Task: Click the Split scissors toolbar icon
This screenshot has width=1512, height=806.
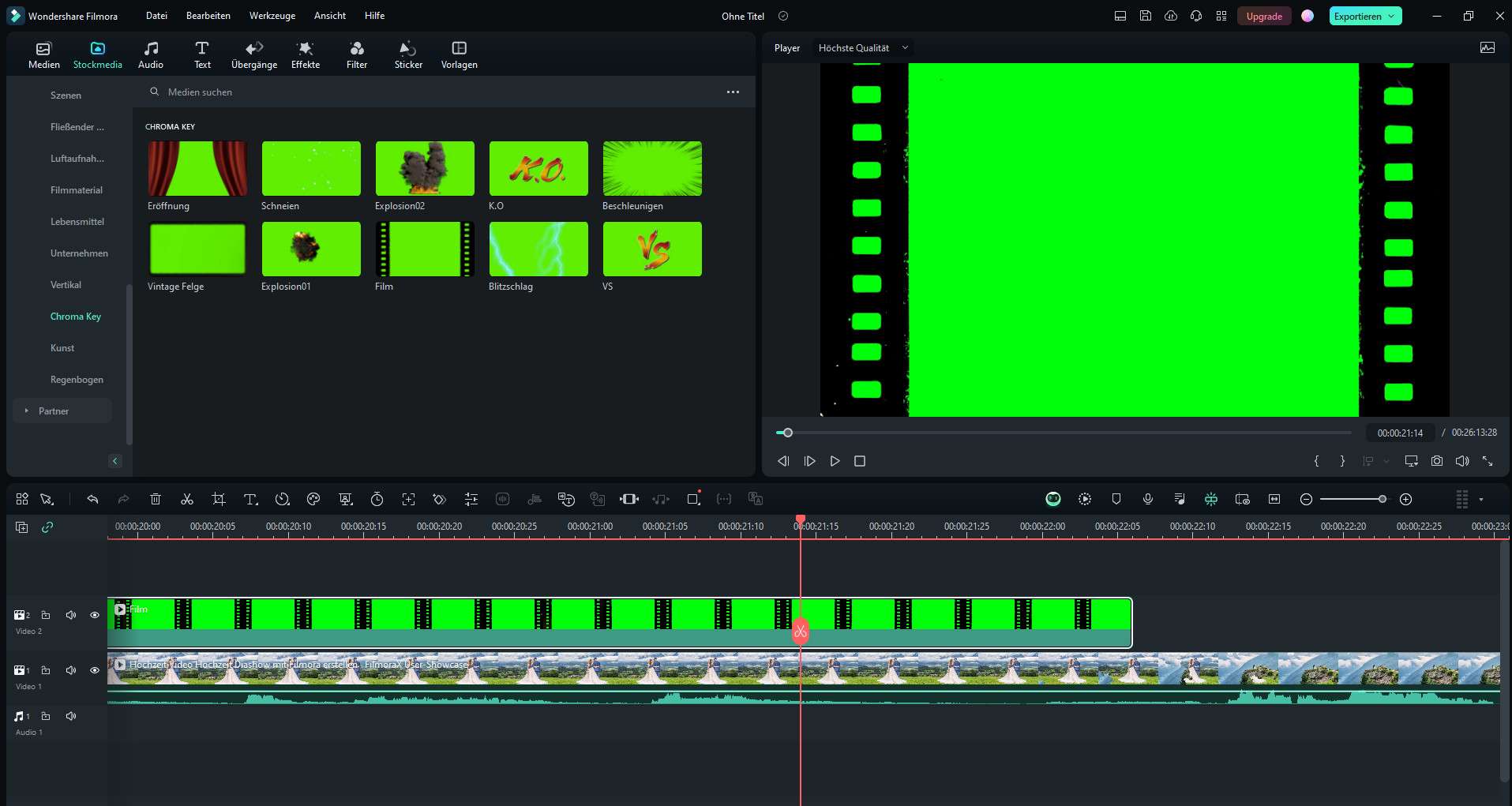Action: click(187, 499)
